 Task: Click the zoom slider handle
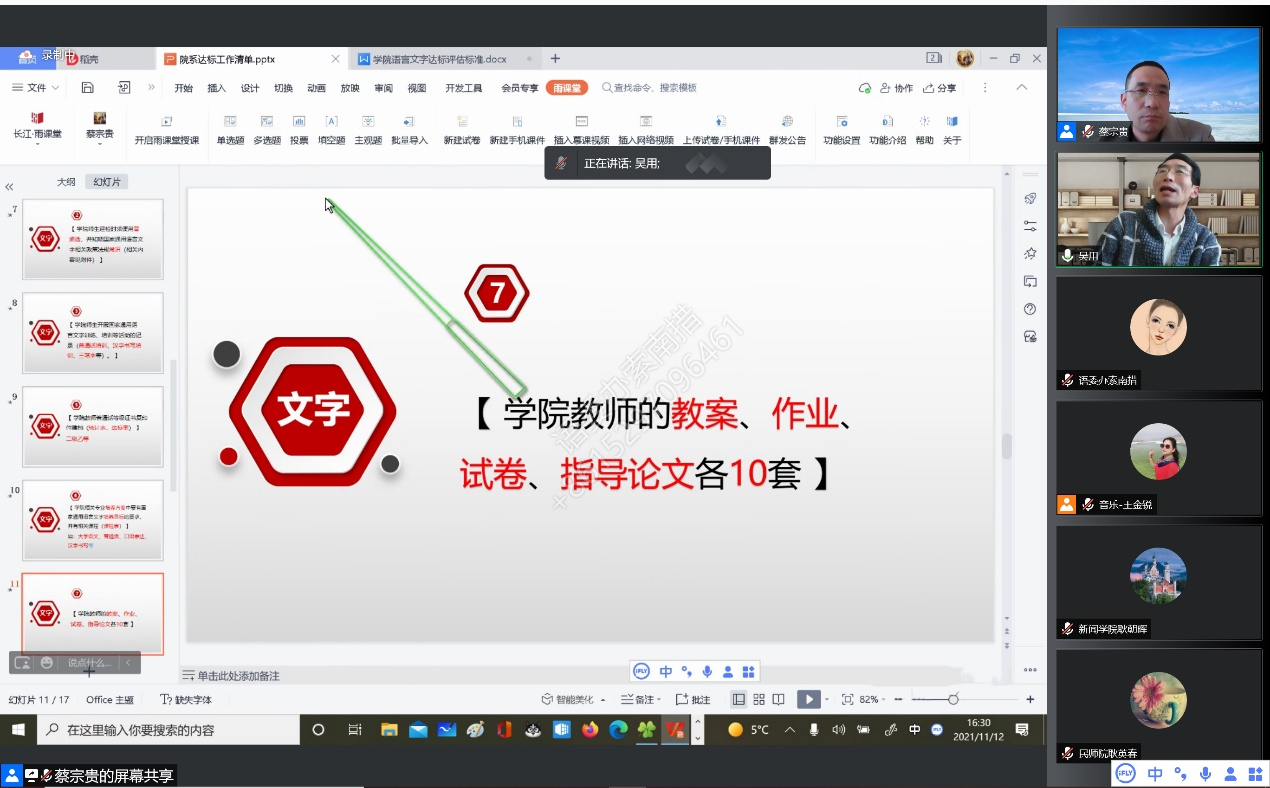pos(953,700)
